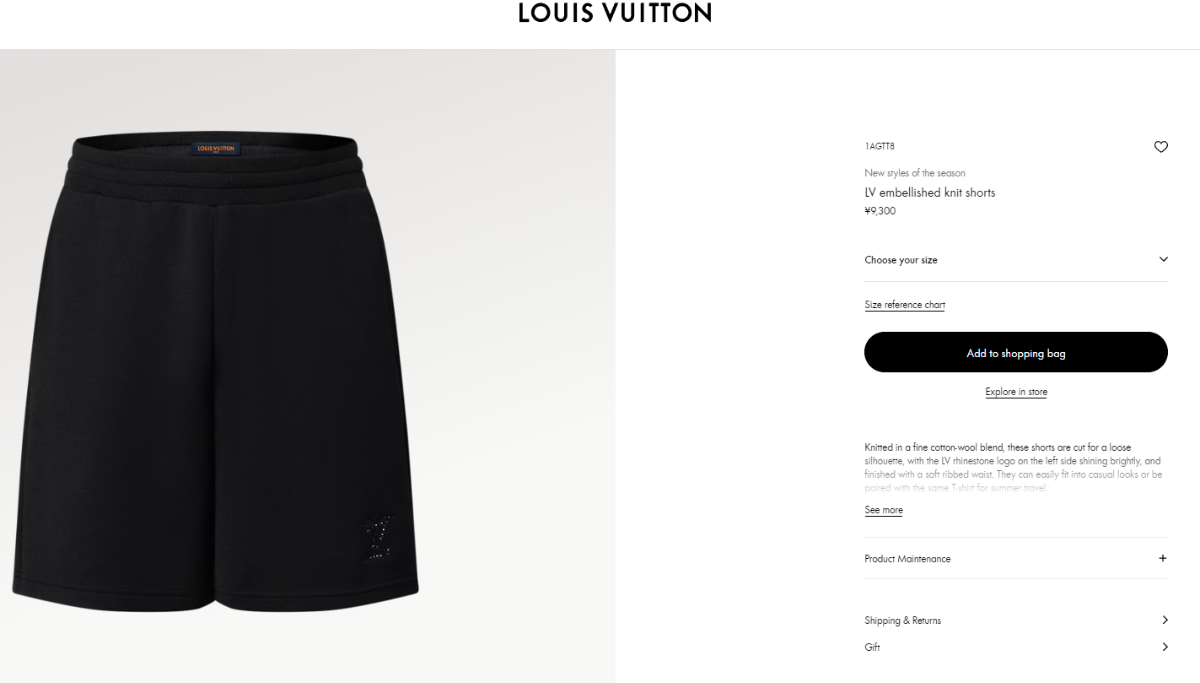Add to shopping bag

(x=1016, y=352)
